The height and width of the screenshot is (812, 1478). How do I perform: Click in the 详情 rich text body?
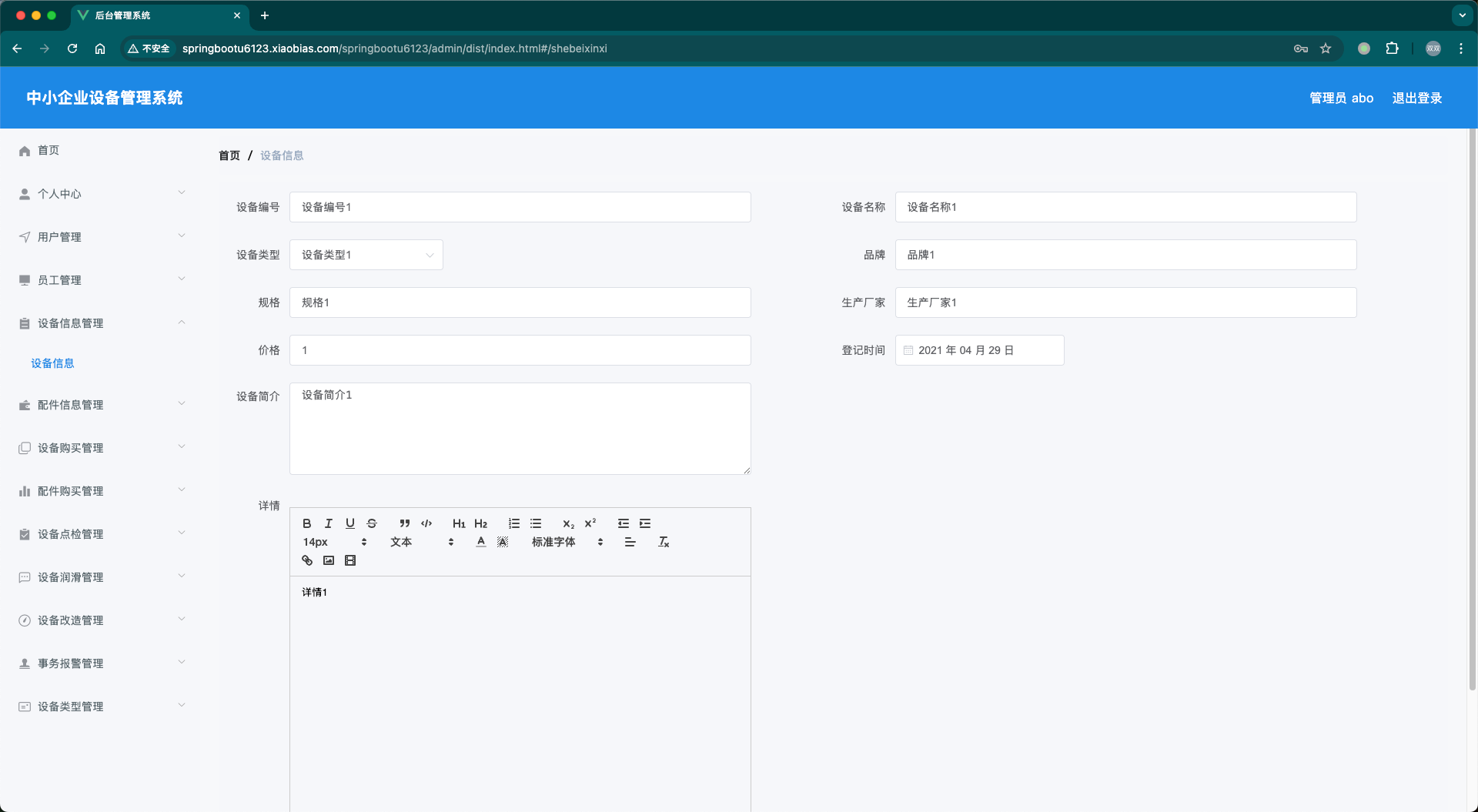[x=520, y=693]
